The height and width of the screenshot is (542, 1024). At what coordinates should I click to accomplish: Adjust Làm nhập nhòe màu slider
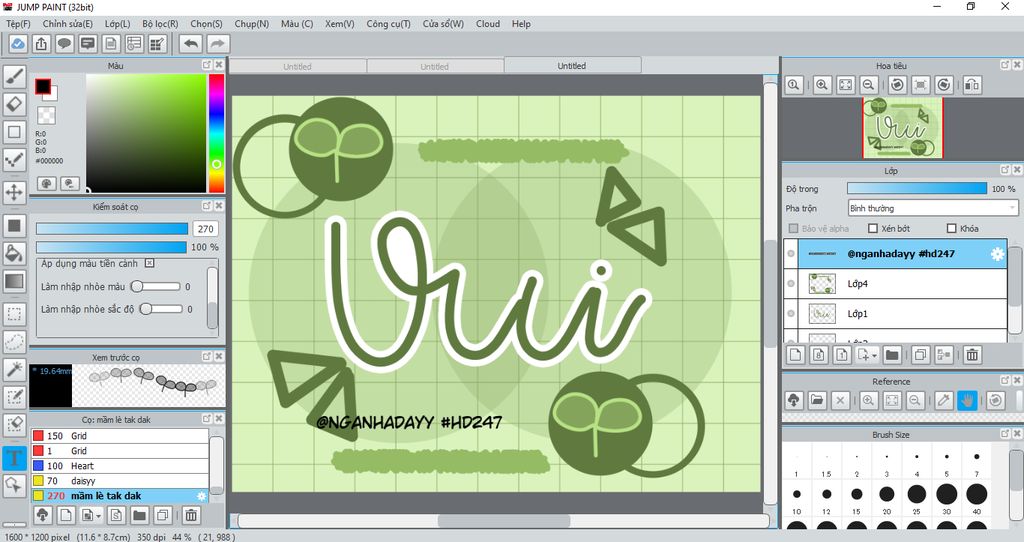point(156,286)
